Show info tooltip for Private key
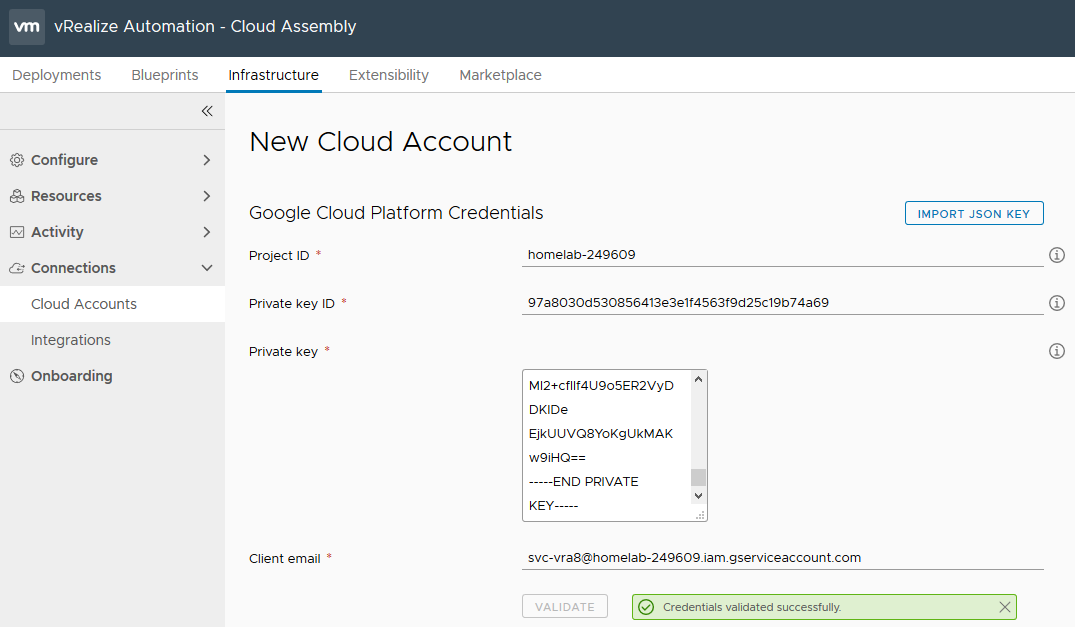The width and height of the screenshot is (1075, 627). pyautogui.click(x=1056, y=351)
